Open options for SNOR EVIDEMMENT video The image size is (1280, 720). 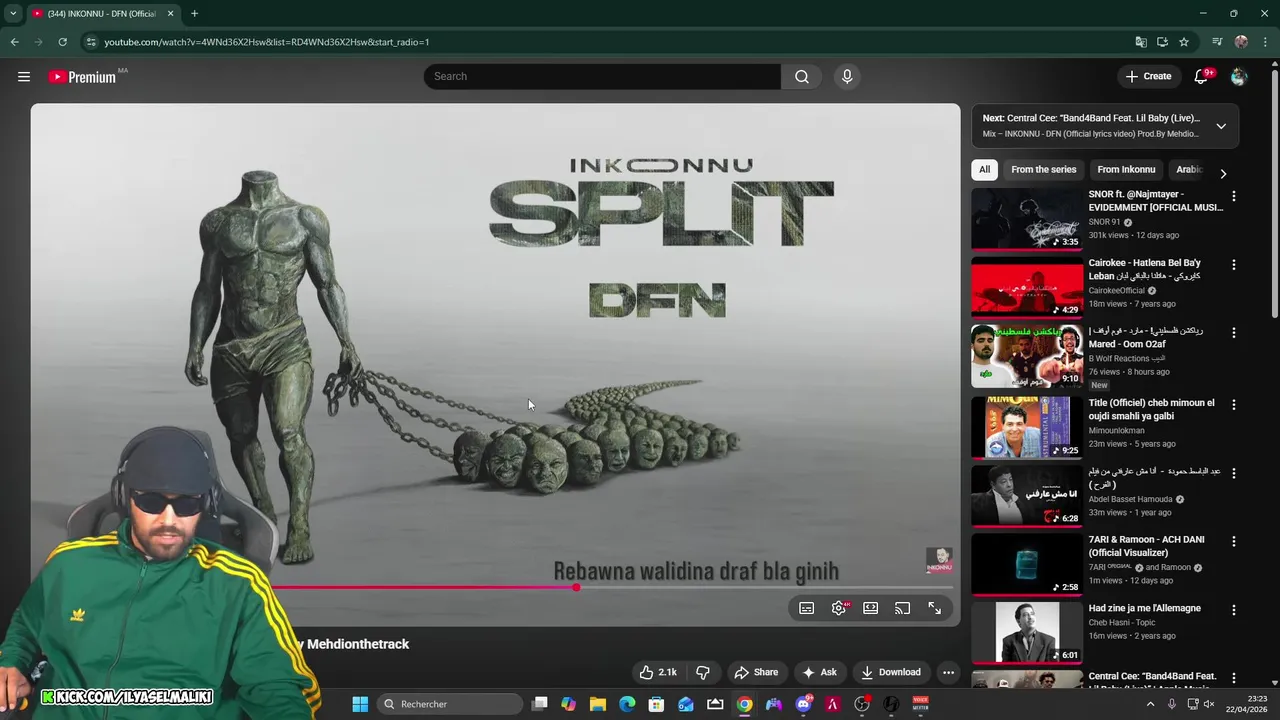pos(1233,197)
